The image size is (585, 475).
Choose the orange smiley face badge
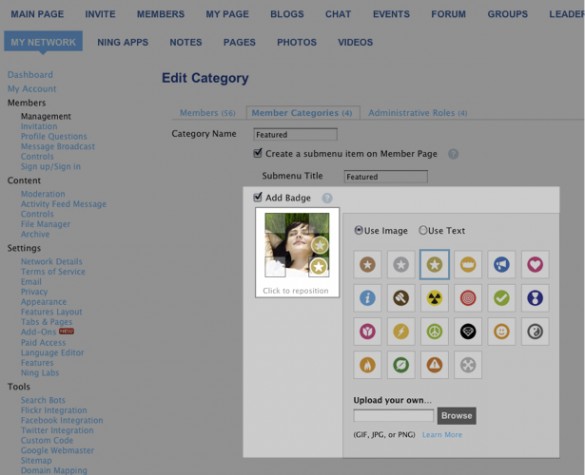[501, 331]
